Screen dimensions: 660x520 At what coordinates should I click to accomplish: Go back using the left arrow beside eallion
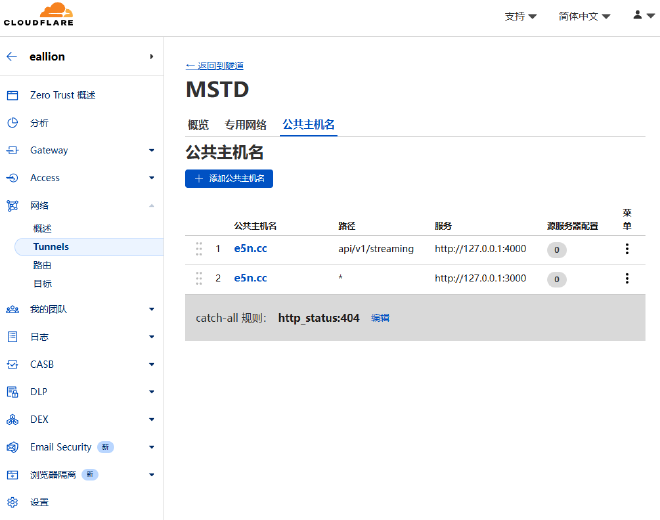[12, 56]
